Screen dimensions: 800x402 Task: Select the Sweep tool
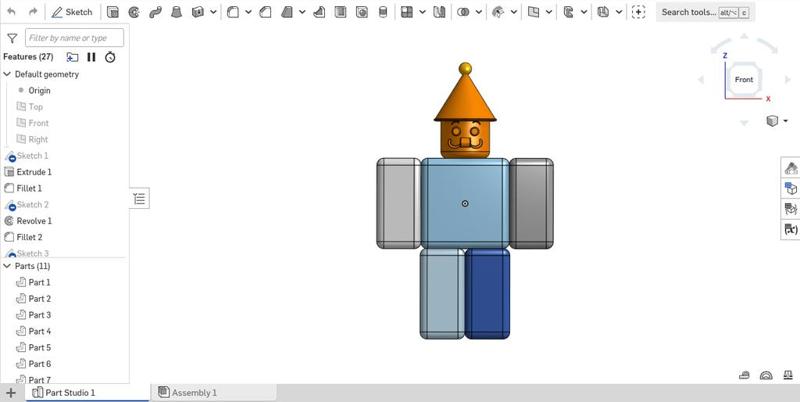pyautogui.click(x=155, y=12)
